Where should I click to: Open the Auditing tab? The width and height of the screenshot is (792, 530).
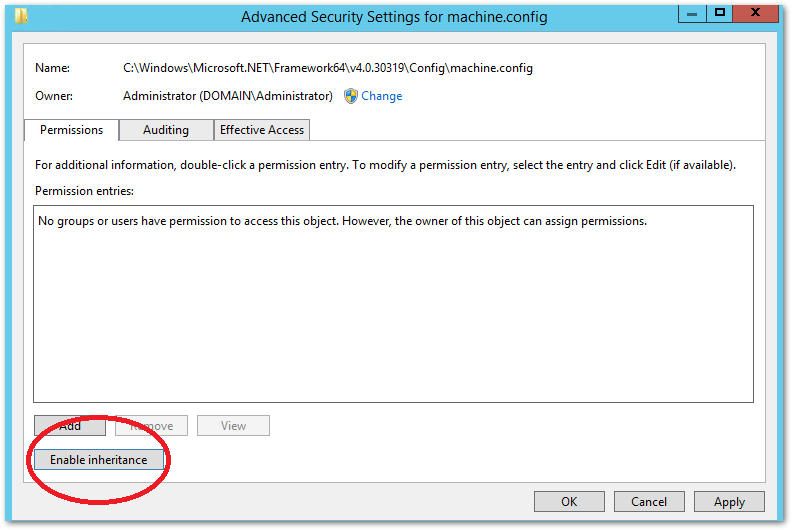pos(166,130)
